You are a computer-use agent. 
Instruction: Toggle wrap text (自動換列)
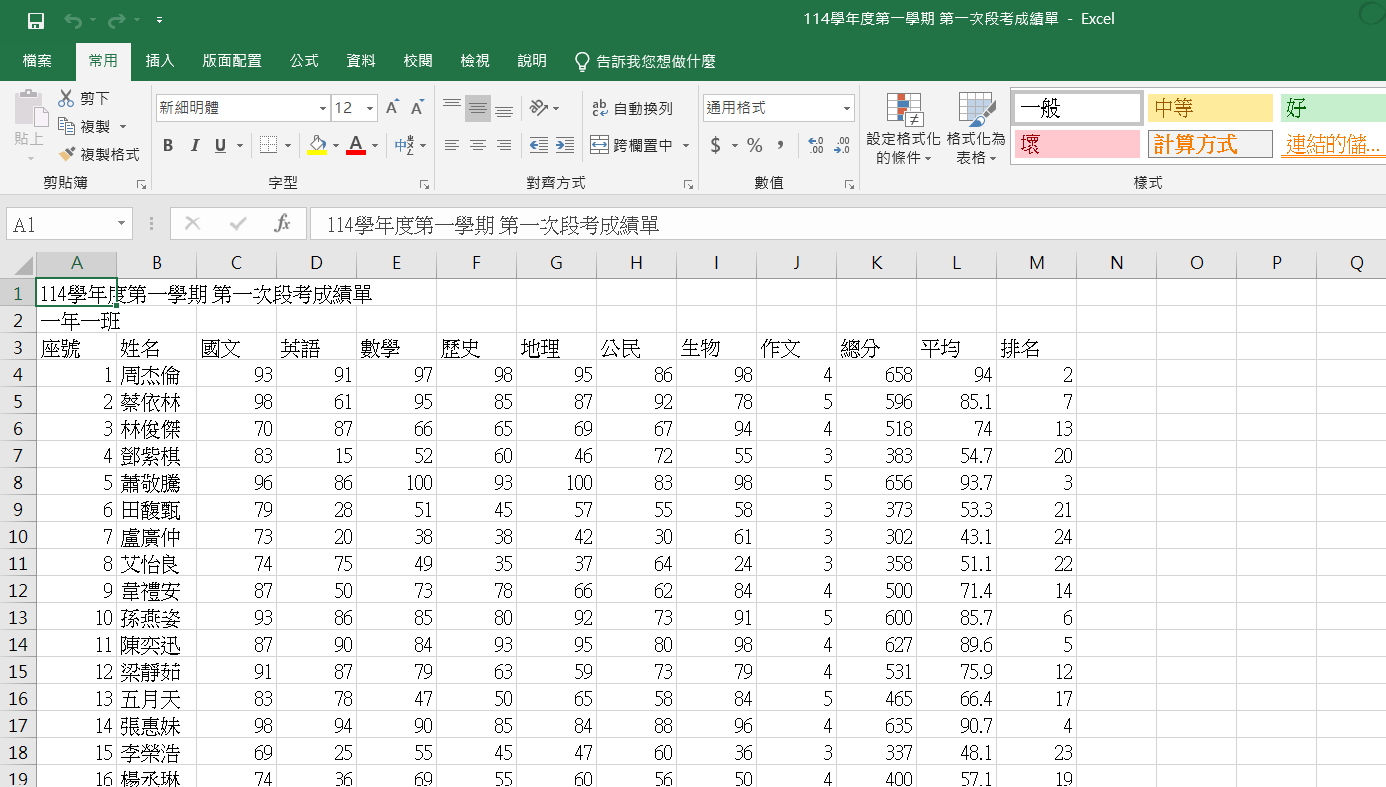[x=633, y=108]
